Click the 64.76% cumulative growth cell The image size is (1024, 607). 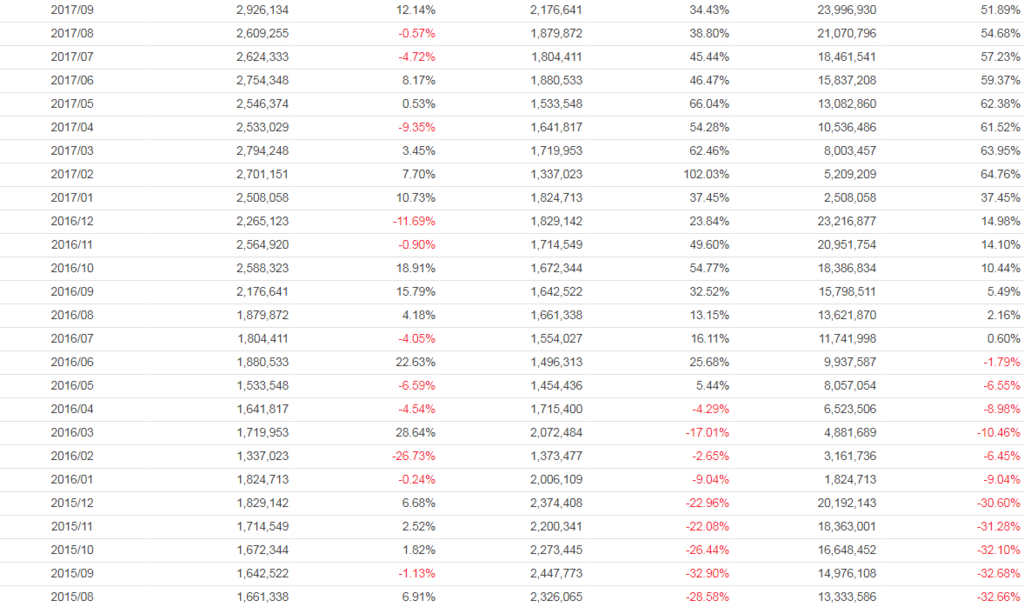pyautogui.click(x=1000, y=174)
